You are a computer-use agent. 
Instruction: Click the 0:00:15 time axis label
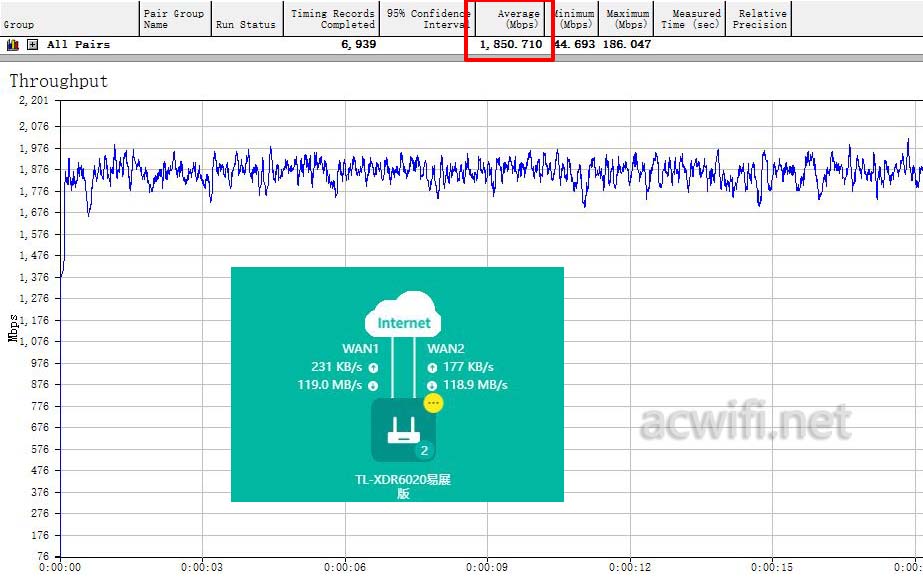click(772, 567)
